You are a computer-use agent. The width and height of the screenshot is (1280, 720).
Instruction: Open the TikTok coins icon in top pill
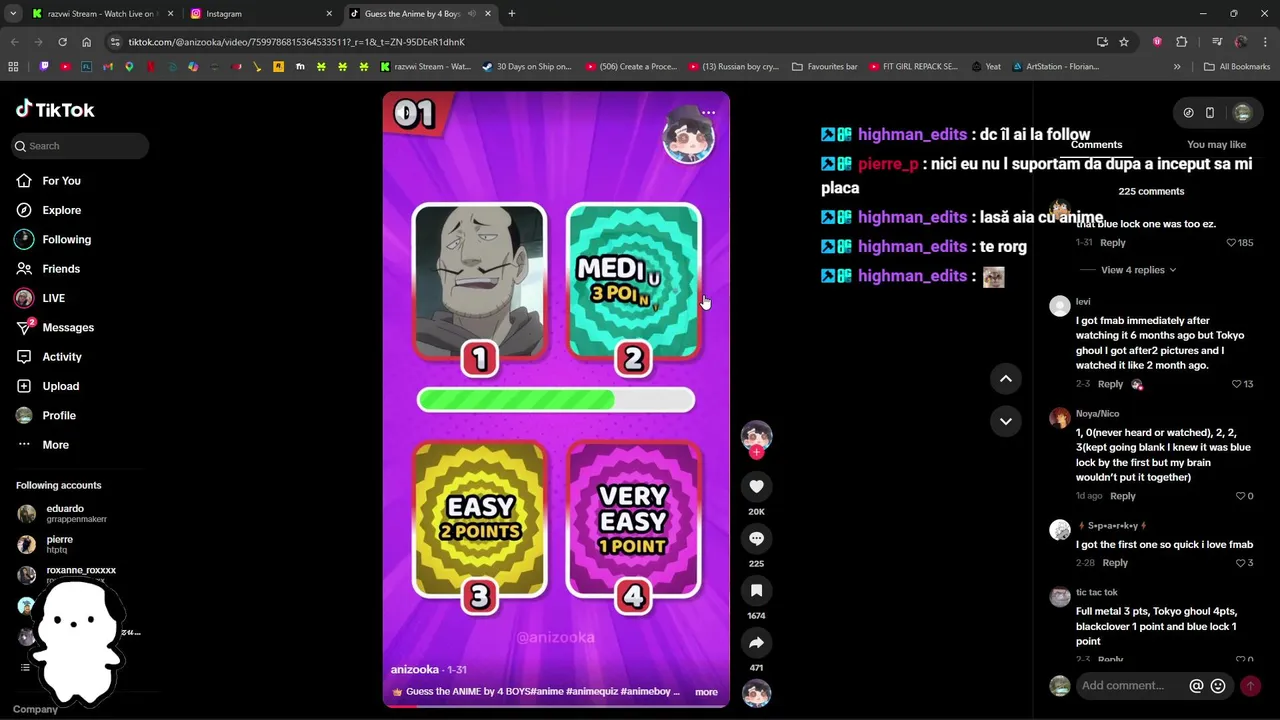pyautogui.click(x=1188, y=113)
